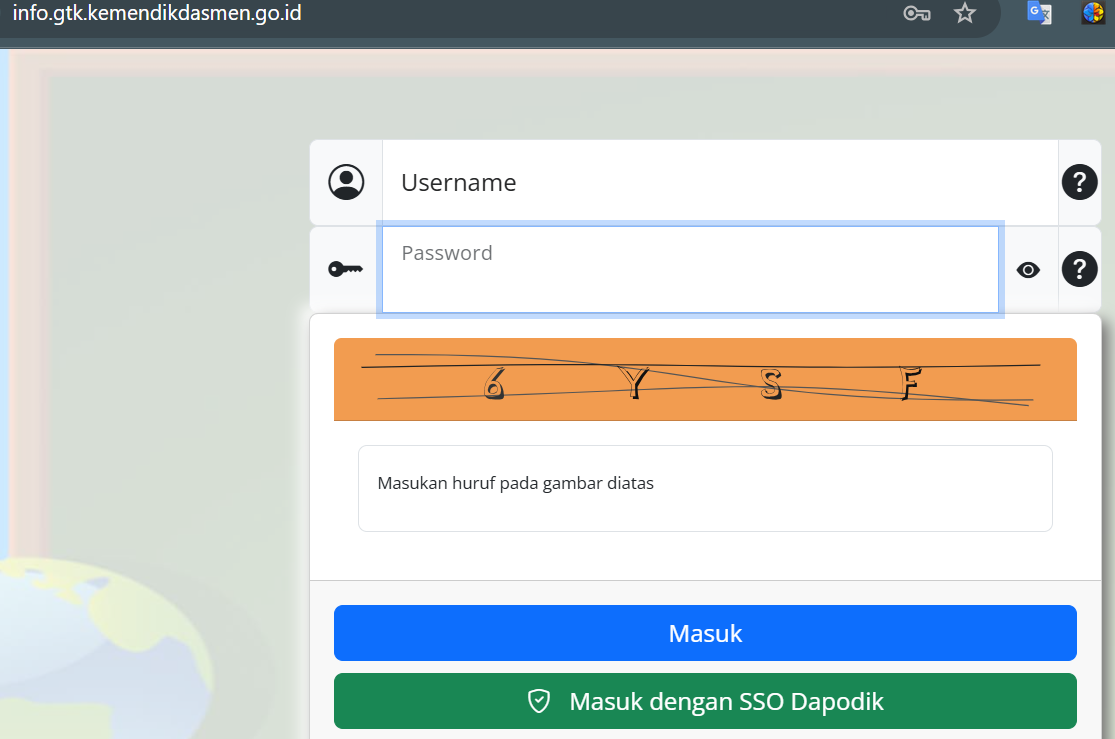Bookmark this page with the star icon
This screenshot has height=739, width=1115.
point(965,13)
